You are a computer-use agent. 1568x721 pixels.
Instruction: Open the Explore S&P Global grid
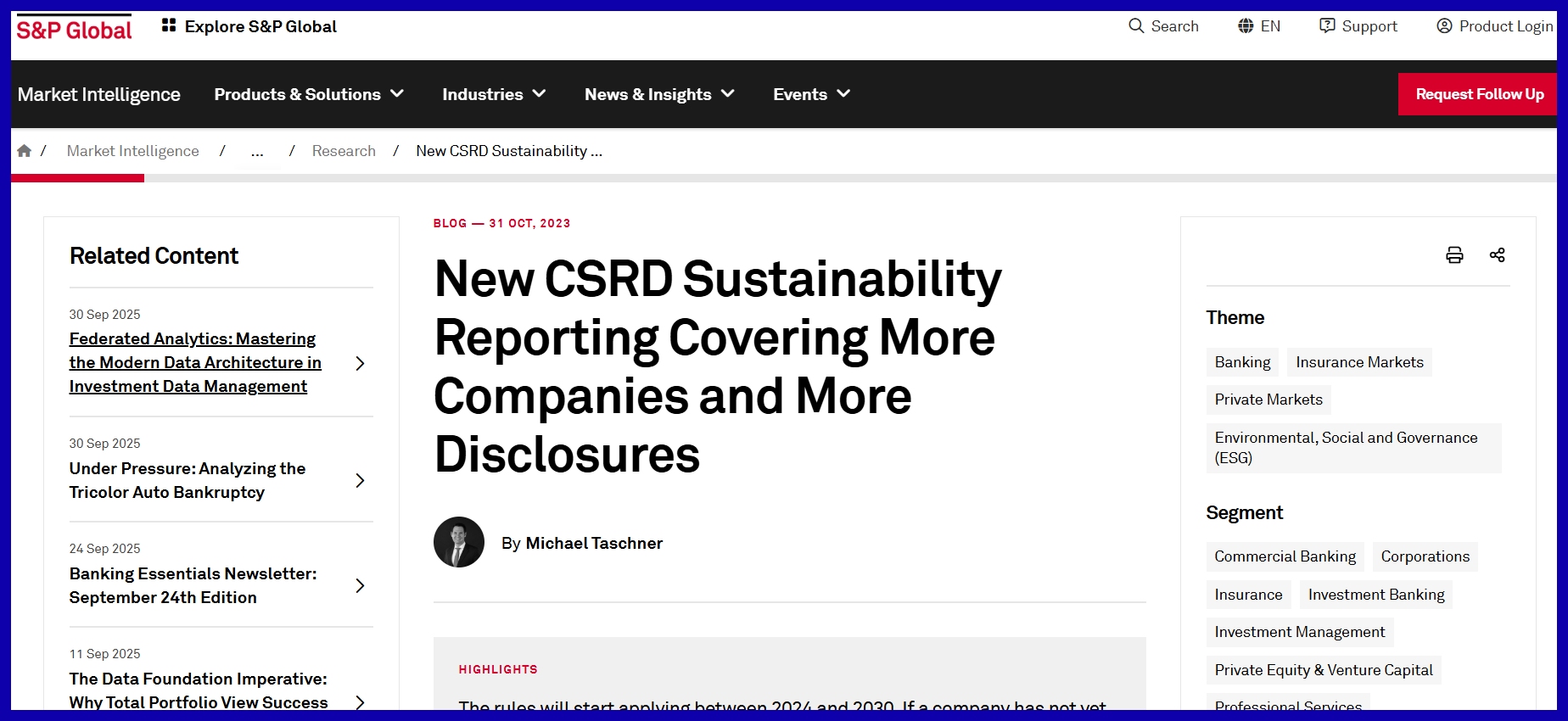[x=169, y=26]
